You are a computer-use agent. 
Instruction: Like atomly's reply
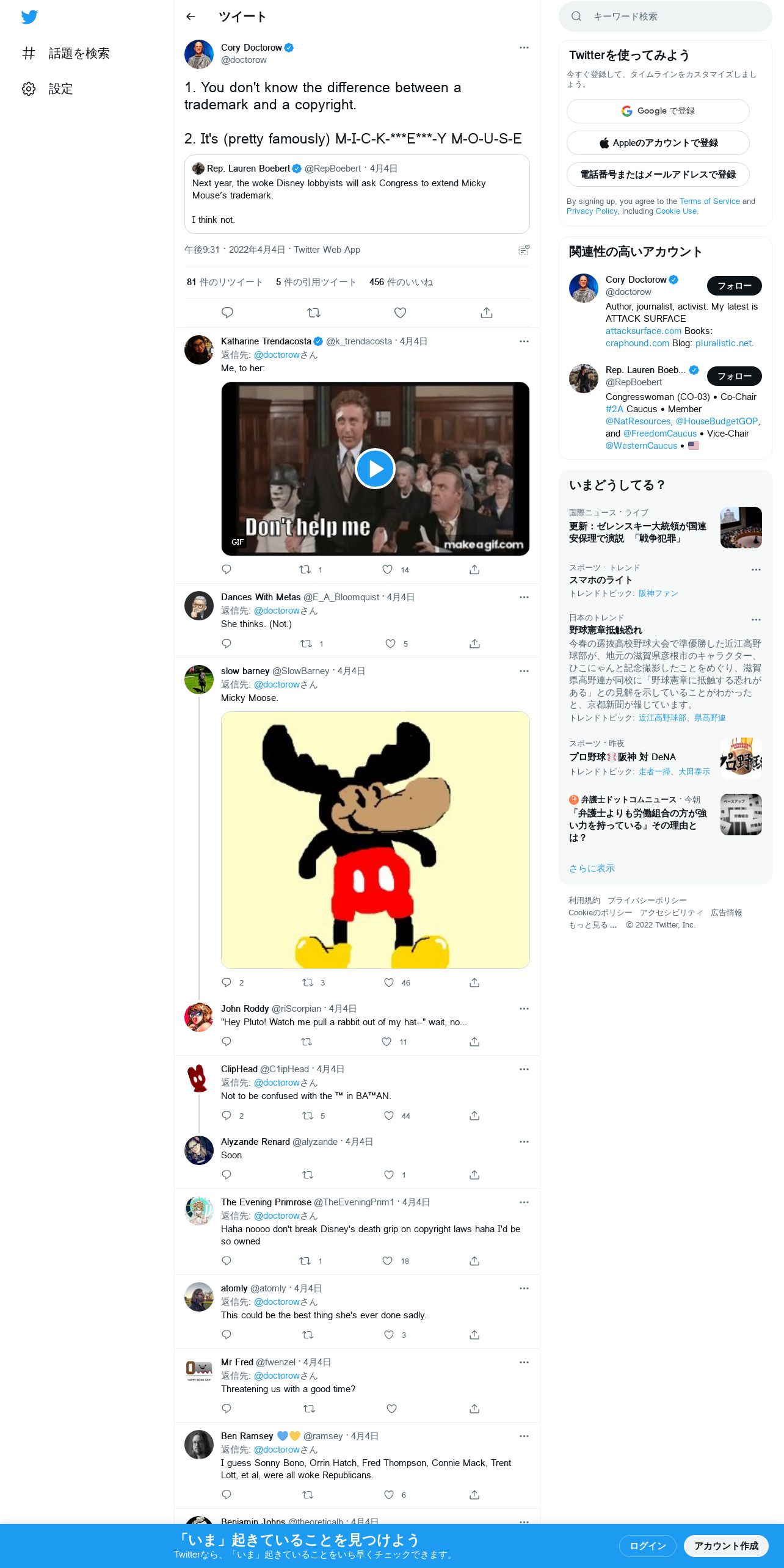389,1335
